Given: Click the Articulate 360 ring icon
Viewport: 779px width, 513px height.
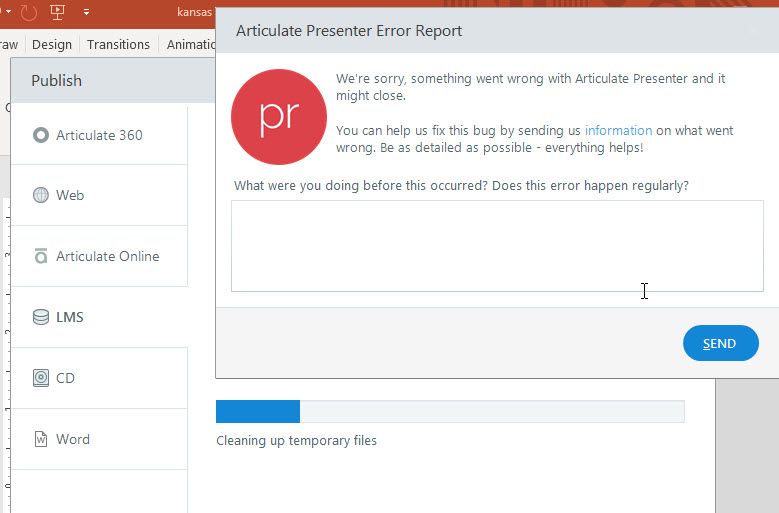Looking at the screenshot, I should click(41, 135).
